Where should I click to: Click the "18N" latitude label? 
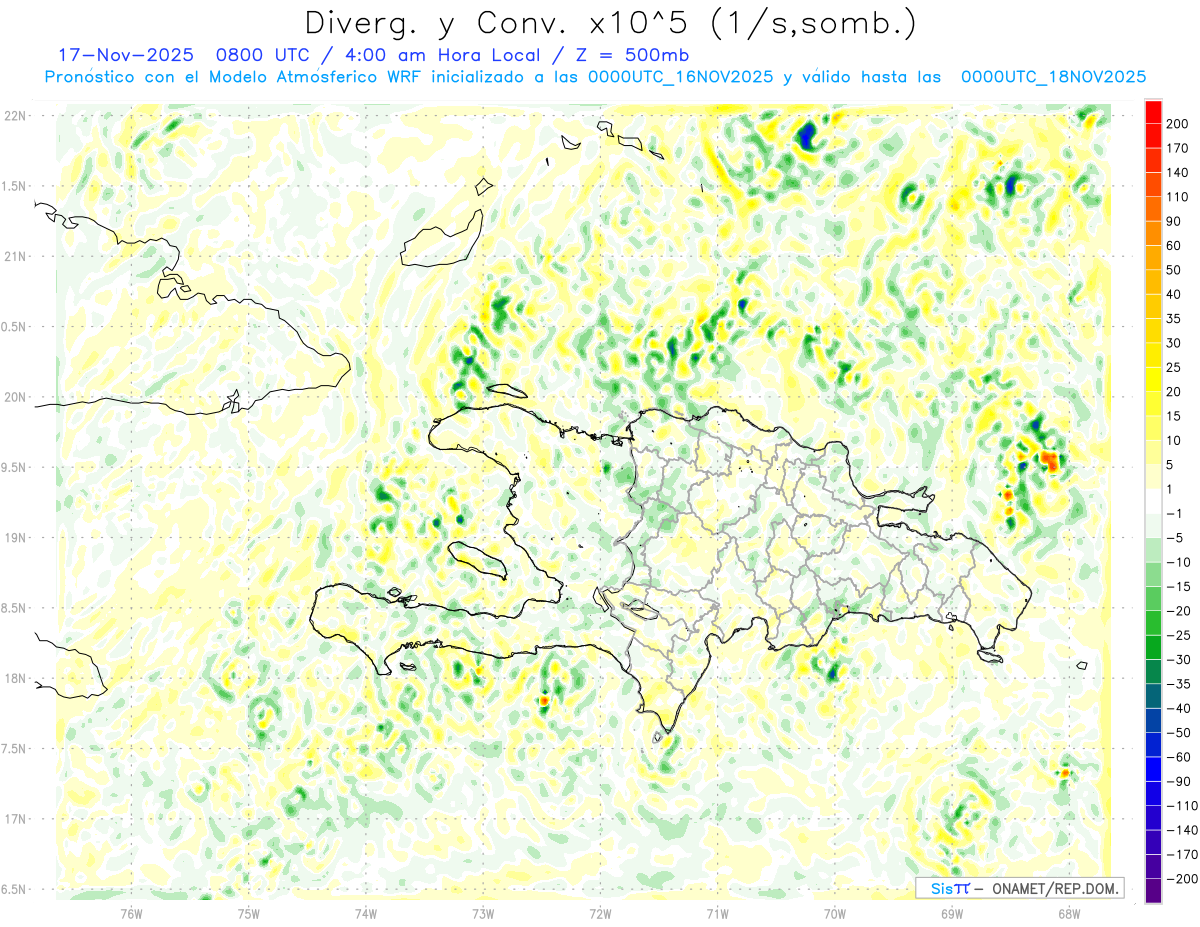tap(15, 679)
